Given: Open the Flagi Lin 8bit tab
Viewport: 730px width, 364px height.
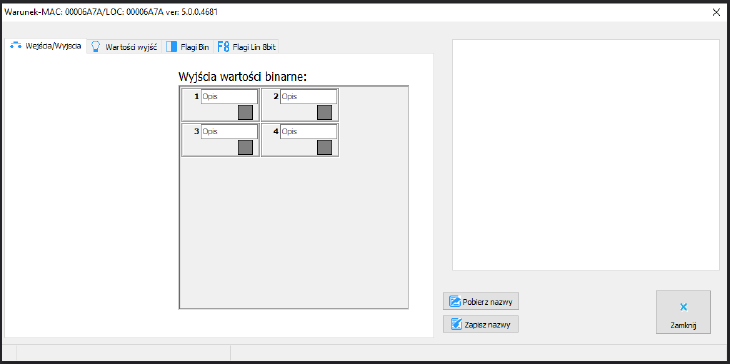Looking at the screenshot, I should pyautogui.click(x=246, y=47).
